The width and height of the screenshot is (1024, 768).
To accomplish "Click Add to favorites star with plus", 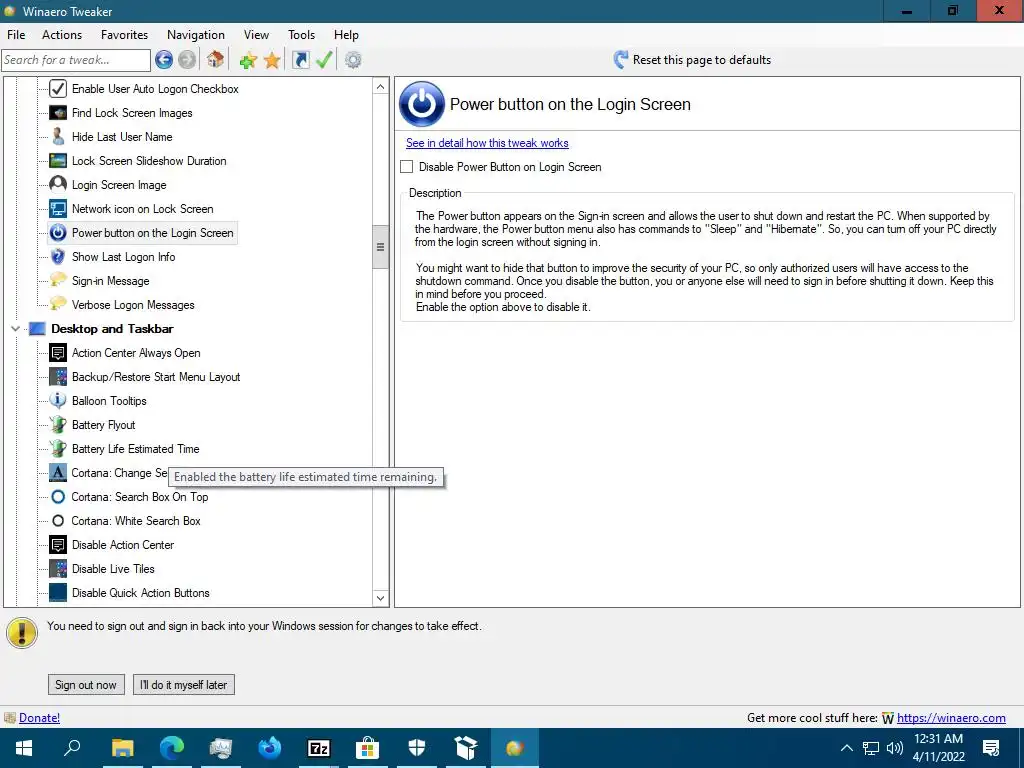I will click(x=248, y=61).
